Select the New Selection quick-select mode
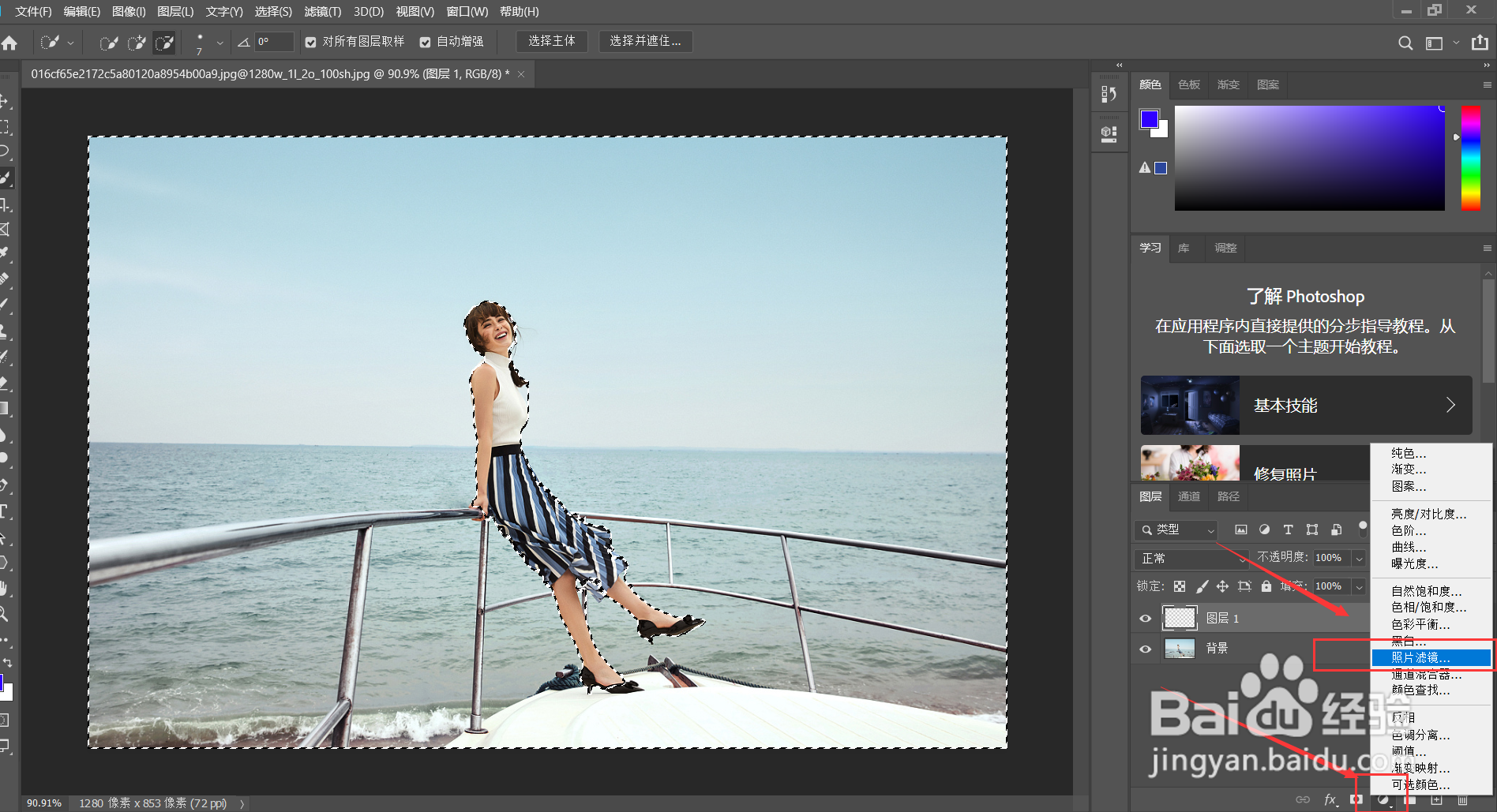The height and width of the screenshot is (812, 1497). 108,43
